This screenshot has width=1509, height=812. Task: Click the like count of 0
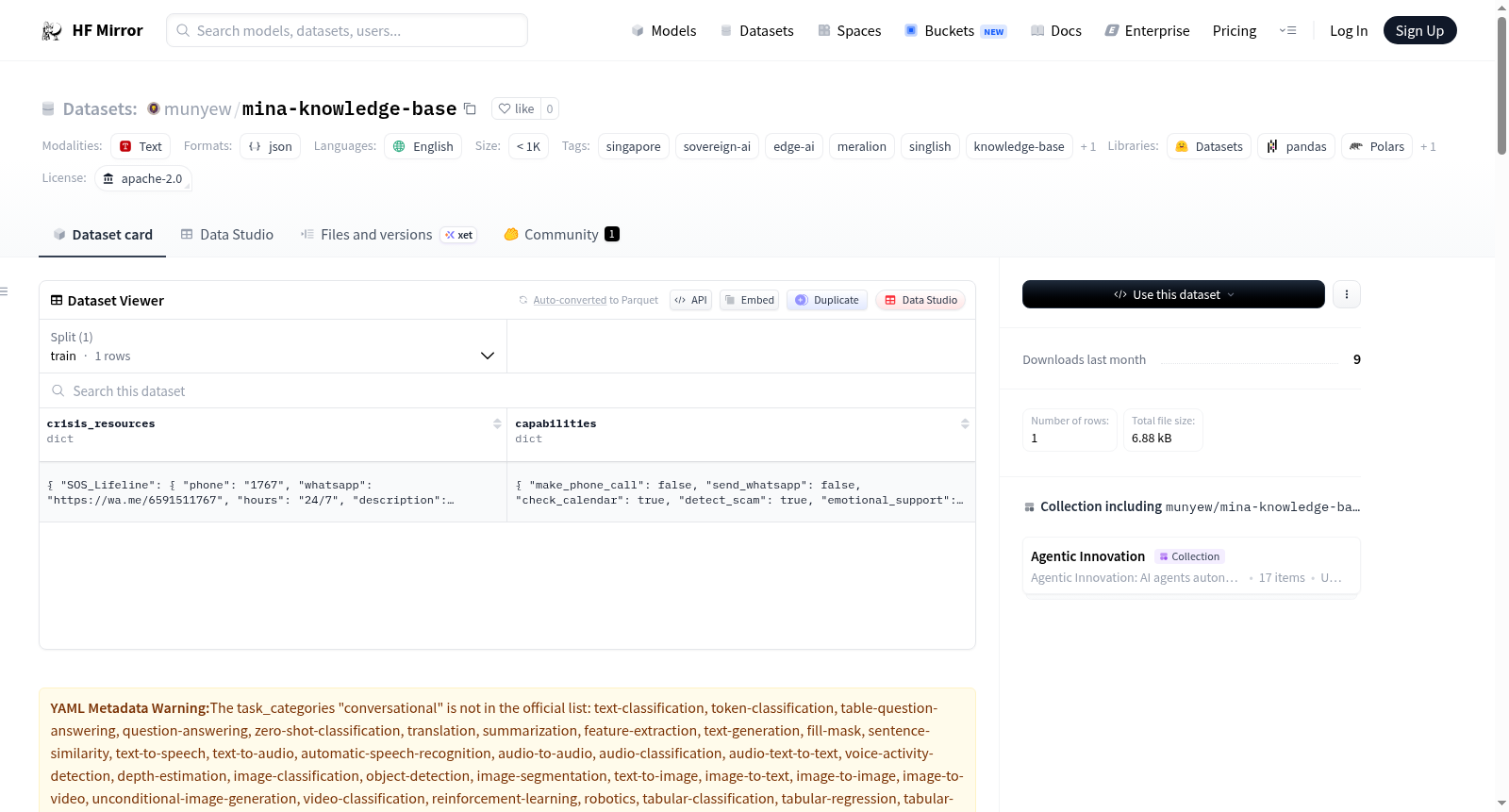tap(550, 108)
